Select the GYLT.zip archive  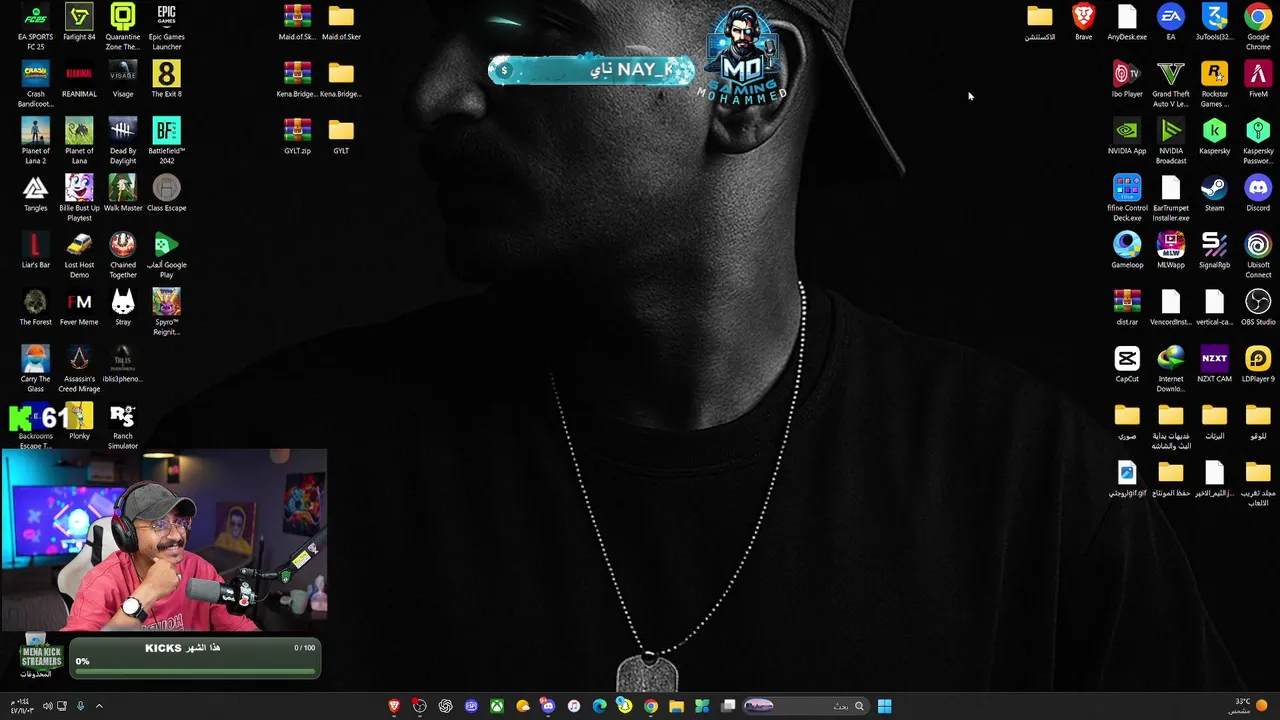click(x=297, y=137)
